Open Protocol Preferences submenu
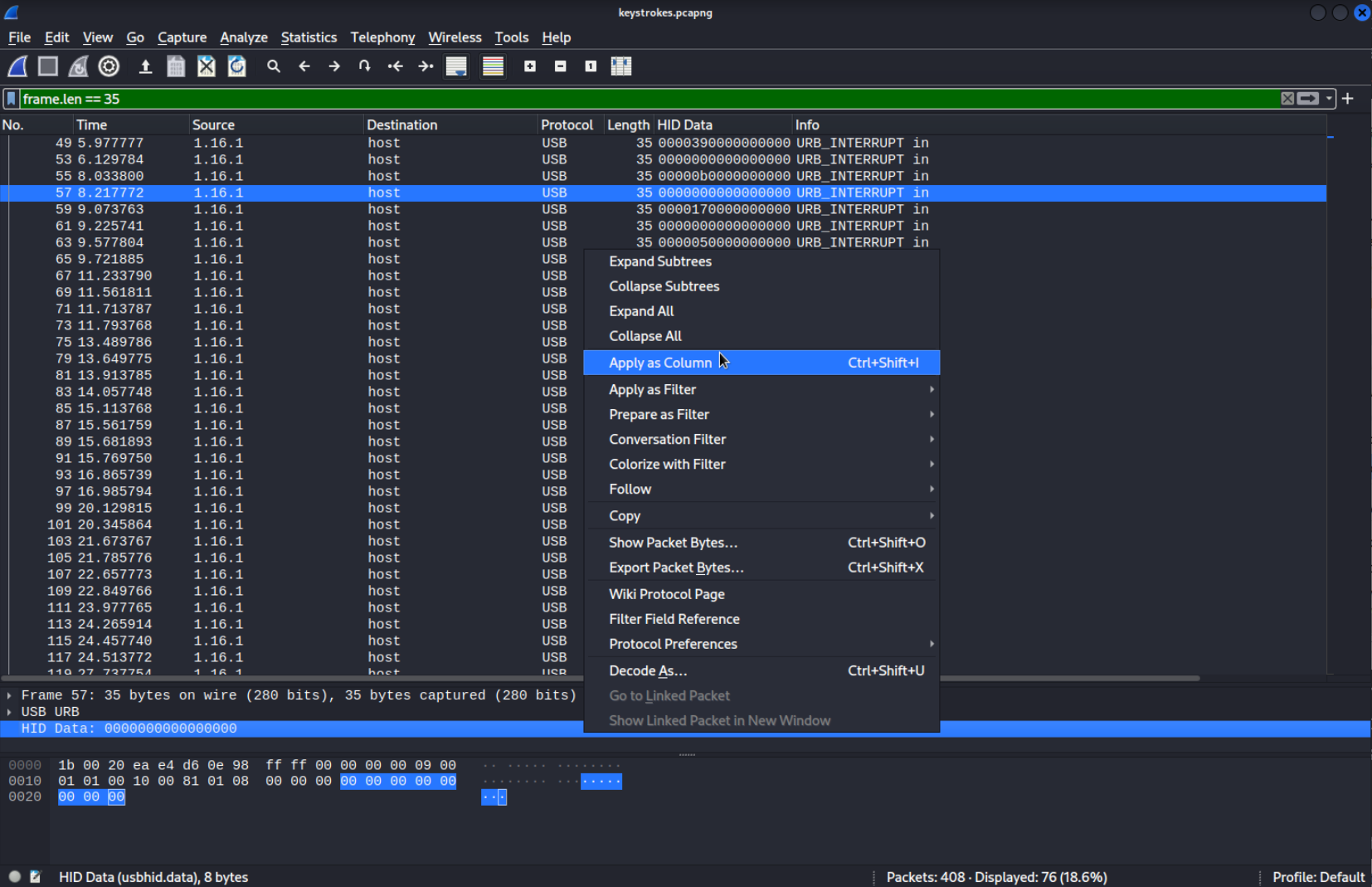1372x887 pixels. 761,644
